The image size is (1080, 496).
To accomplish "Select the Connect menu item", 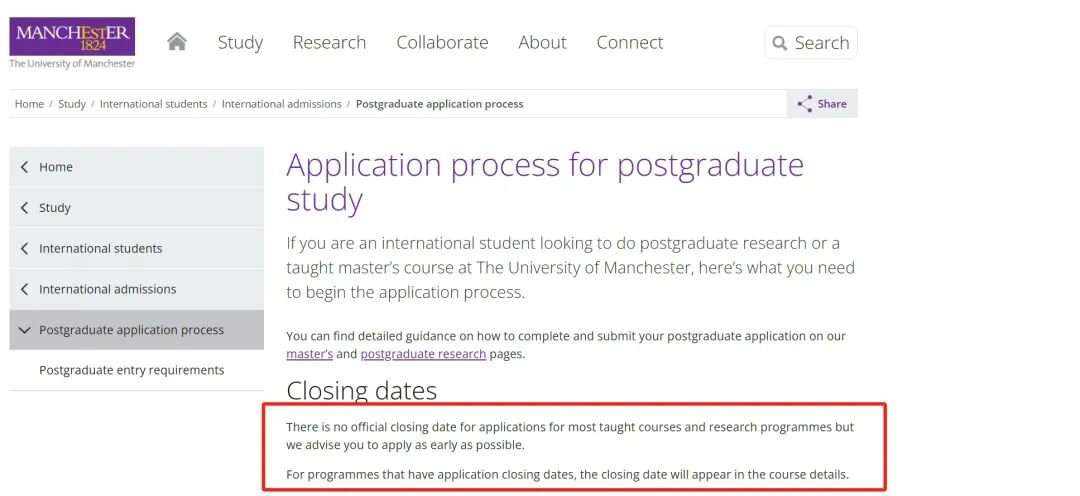I will pos(629,43).
